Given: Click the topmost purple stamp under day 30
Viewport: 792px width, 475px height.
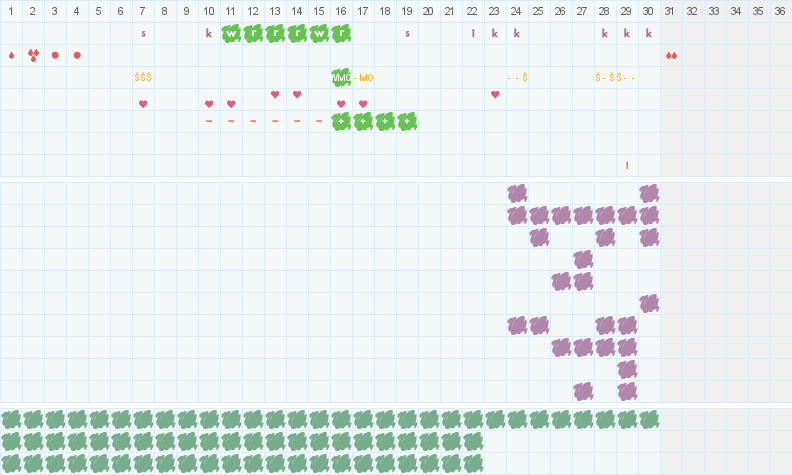Looking at the screenshot, I should (649, 193).
